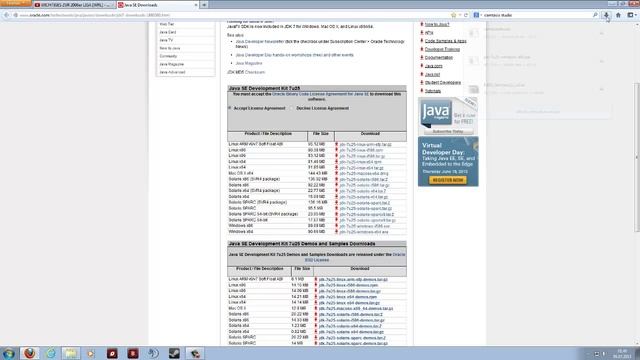The image size is (640, 360).
Task: Download jdk-7u25-windows-x64.exe
Action: (364, 232)
